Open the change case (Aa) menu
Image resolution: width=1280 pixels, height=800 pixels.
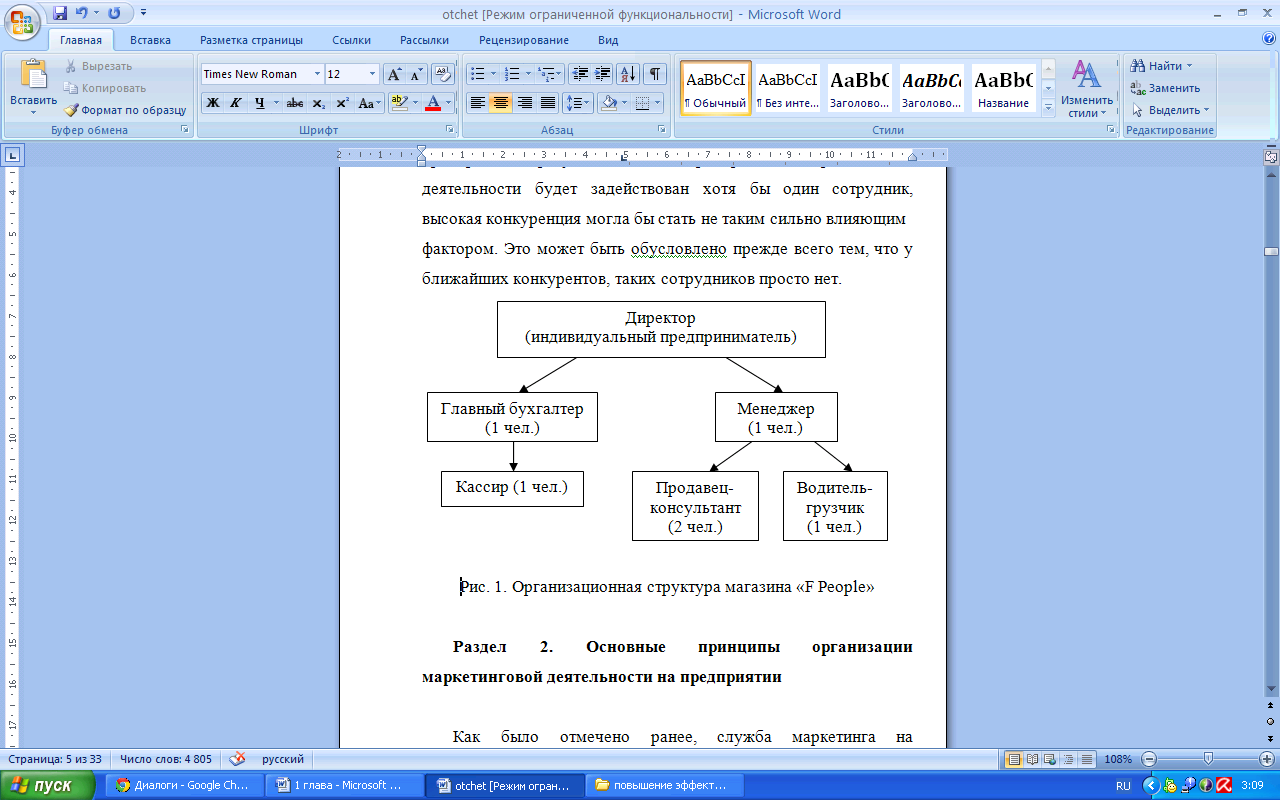(x=369, y=103)
